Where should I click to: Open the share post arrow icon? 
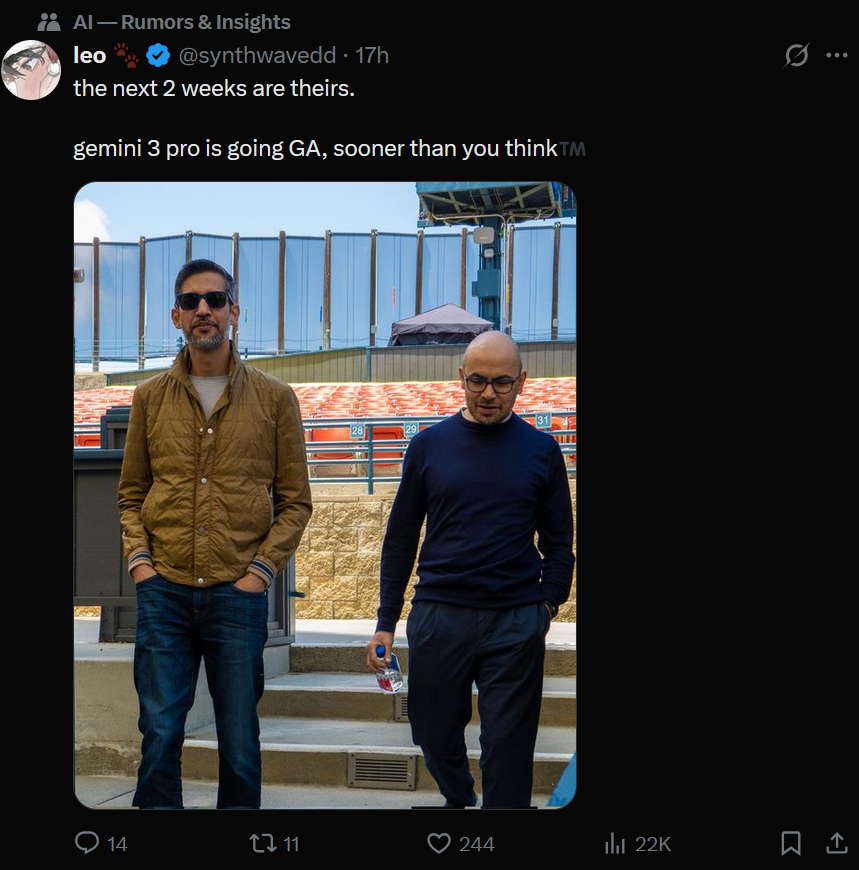[x=836, y=844]
